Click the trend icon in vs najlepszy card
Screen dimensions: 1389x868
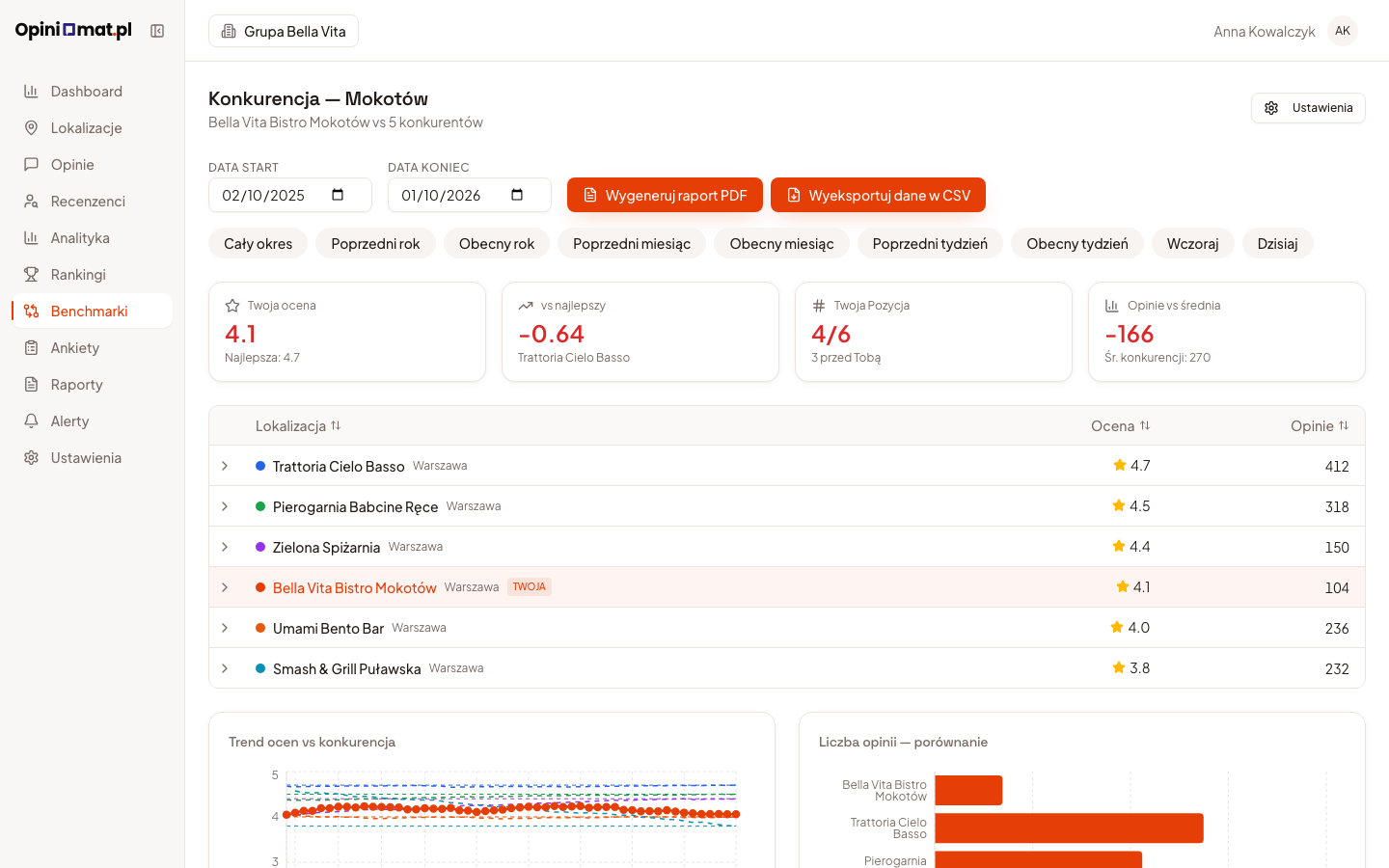click(x=526, y=306)
